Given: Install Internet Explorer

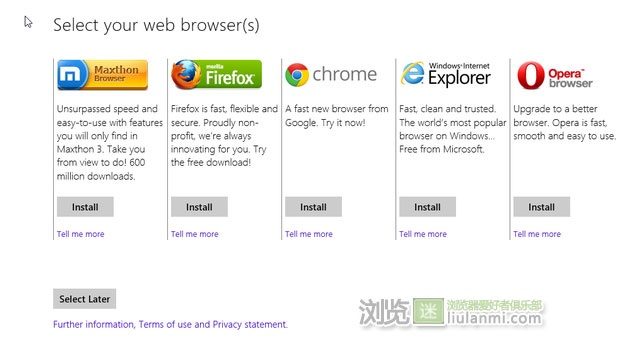Looking at the screenshot, I should (x=427, y=207).
